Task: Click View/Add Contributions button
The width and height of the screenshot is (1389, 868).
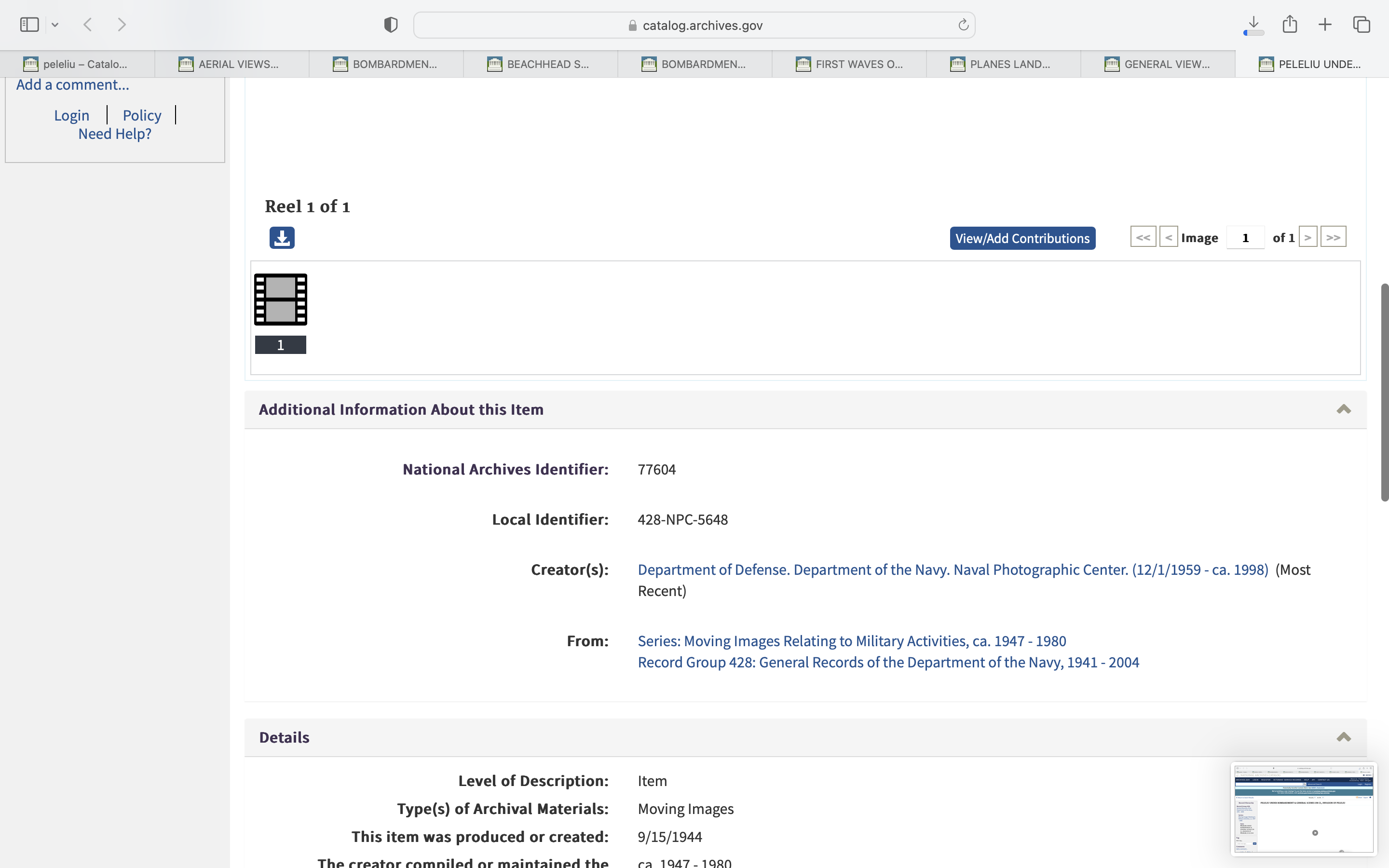Action: (x=1022, y=238)
